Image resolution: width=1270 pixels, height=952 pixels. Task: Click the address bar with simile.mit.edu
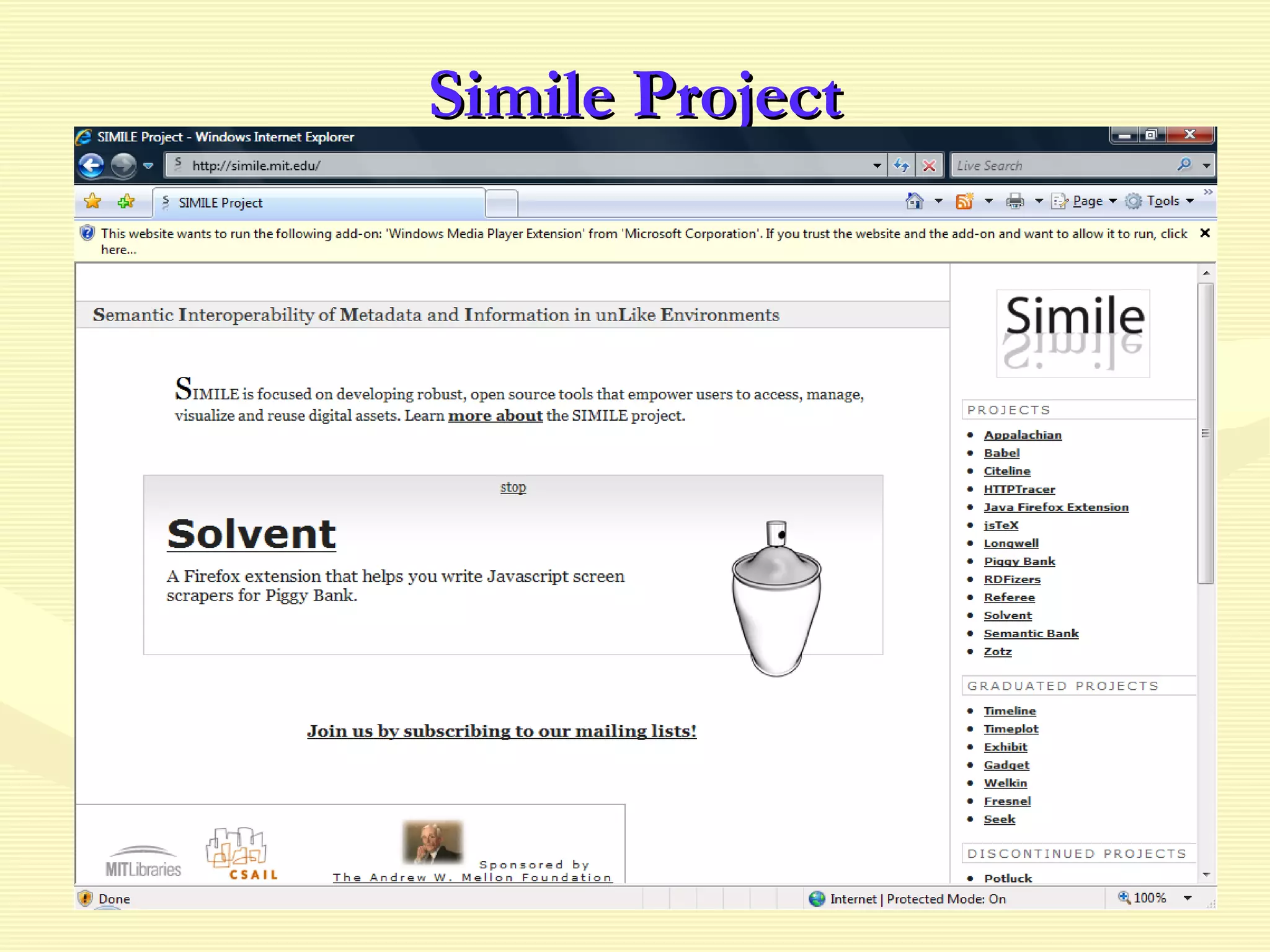coord(525,165)
